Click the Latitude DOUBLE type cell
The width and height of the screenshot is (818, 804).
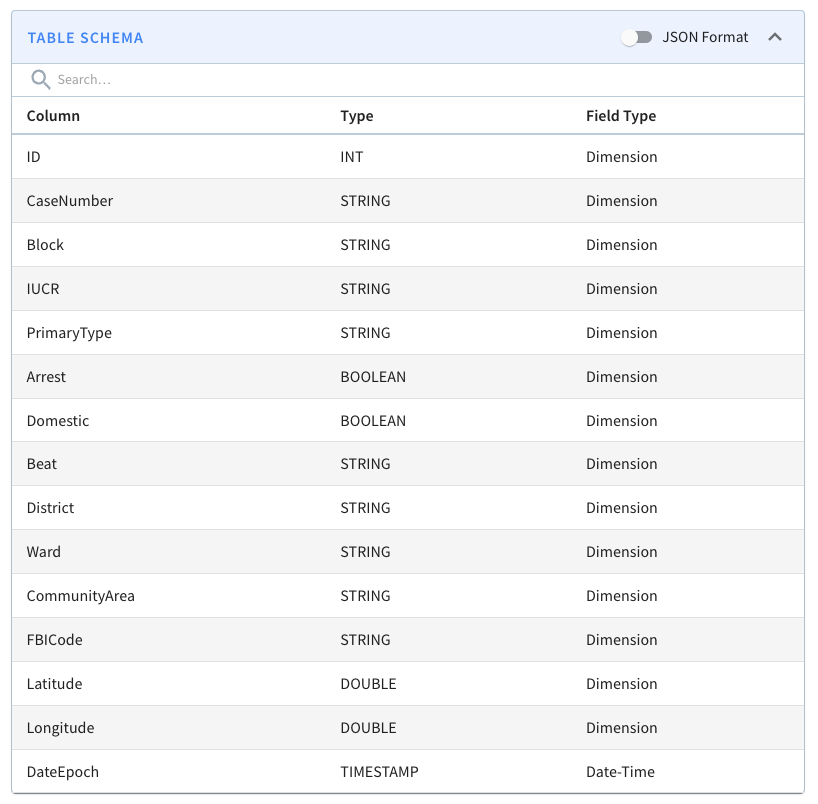tap(368, 684)
